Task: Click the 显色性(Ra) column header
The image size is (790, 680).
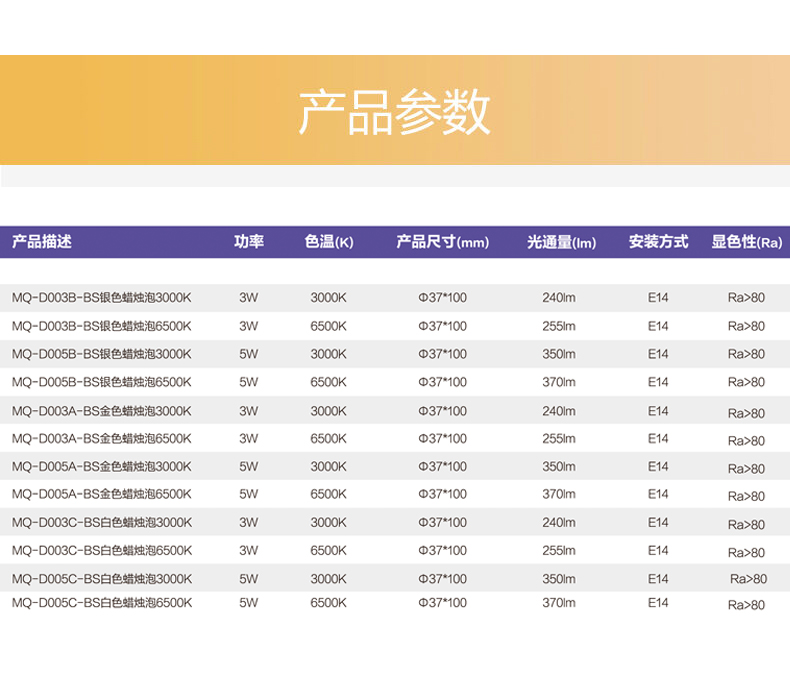Action: [x=746, y=242]
